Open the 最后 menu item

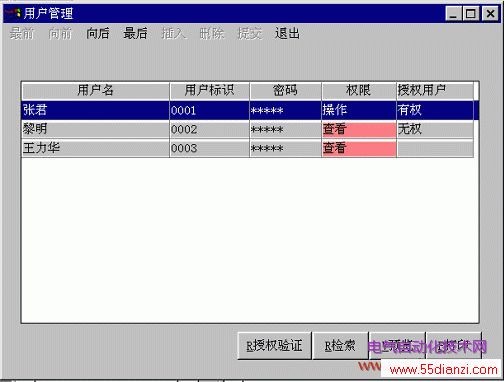click(135, 34)
